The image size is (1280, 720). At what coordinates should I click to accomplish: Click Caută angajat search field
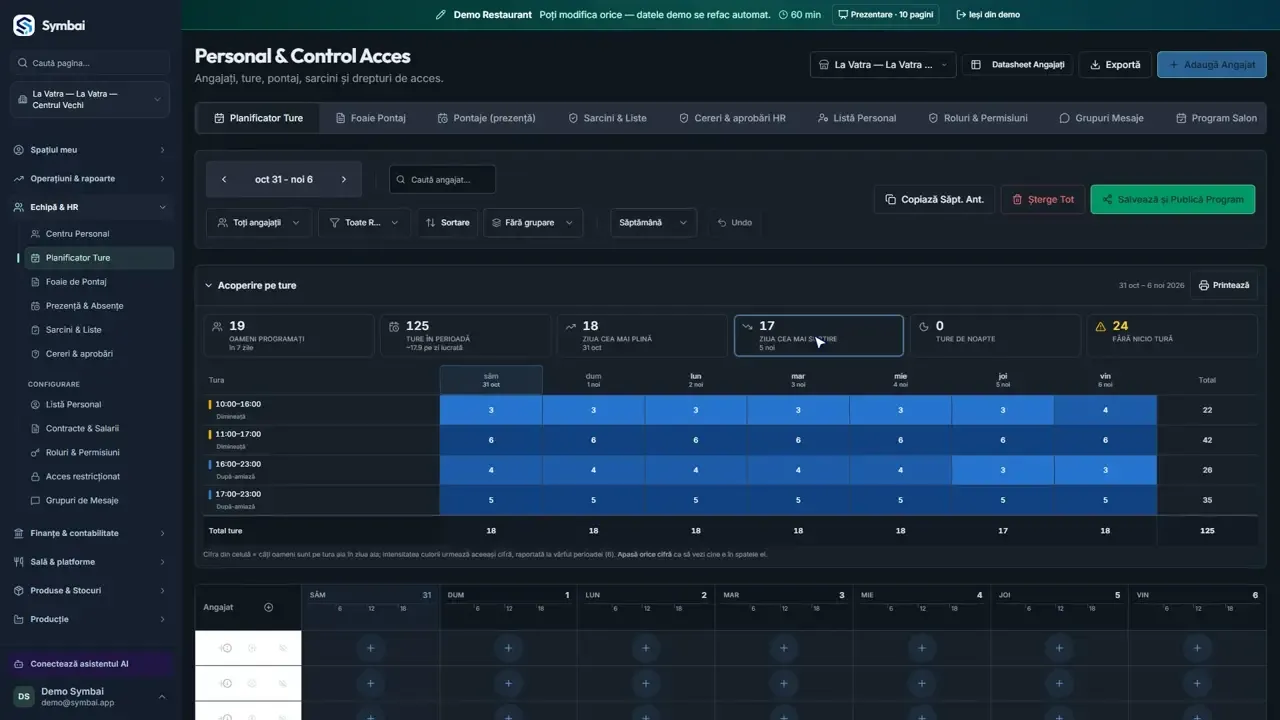442,180
